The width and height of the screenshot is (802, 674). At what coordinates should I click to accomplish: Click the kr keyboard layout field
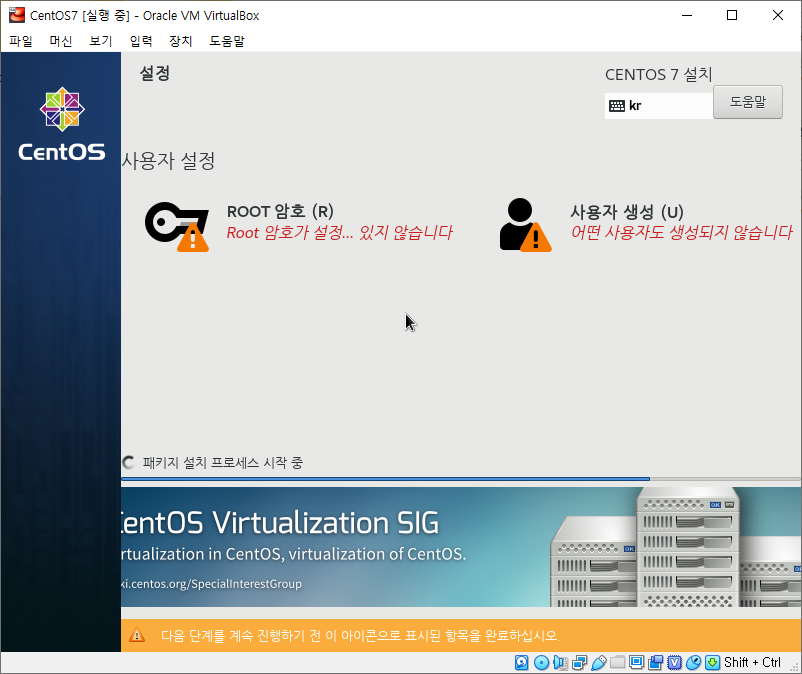click(659, 106)
